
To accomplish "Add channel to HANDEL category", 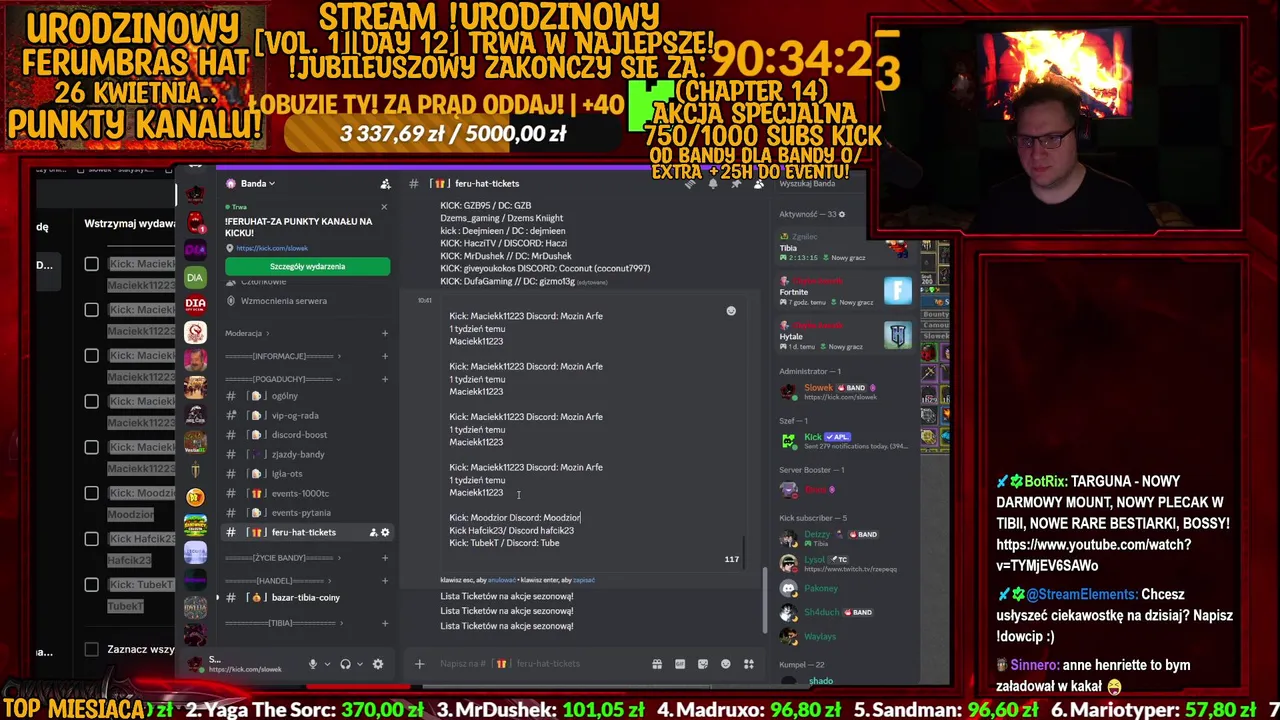I will click(x=385, y=581).
